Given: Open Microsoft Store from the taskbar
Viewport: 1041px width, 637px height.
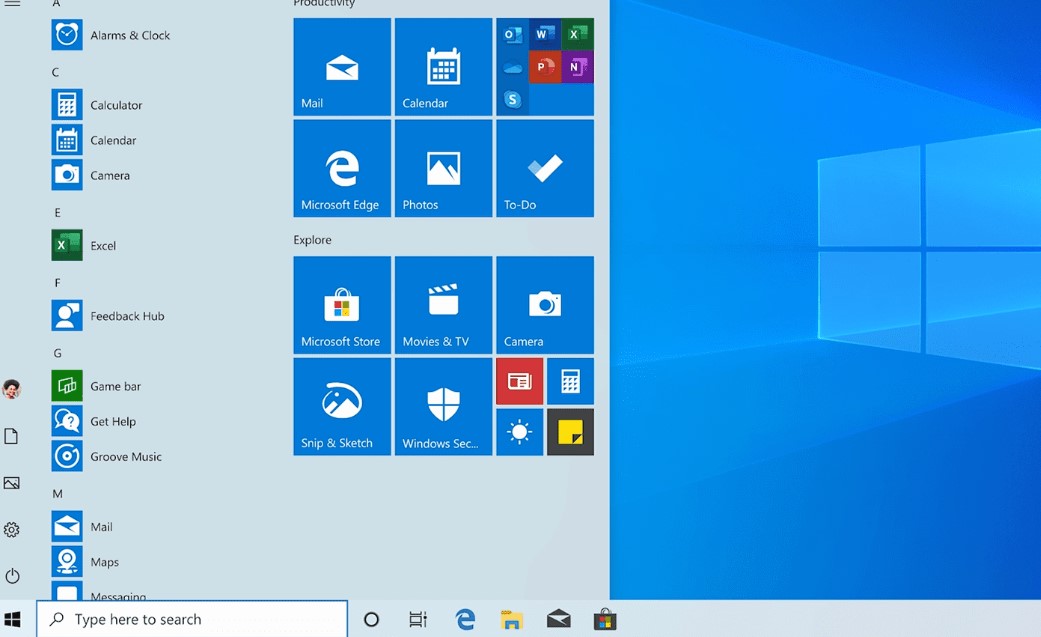Looking at the screenshot, I should (x=605, y=620).
